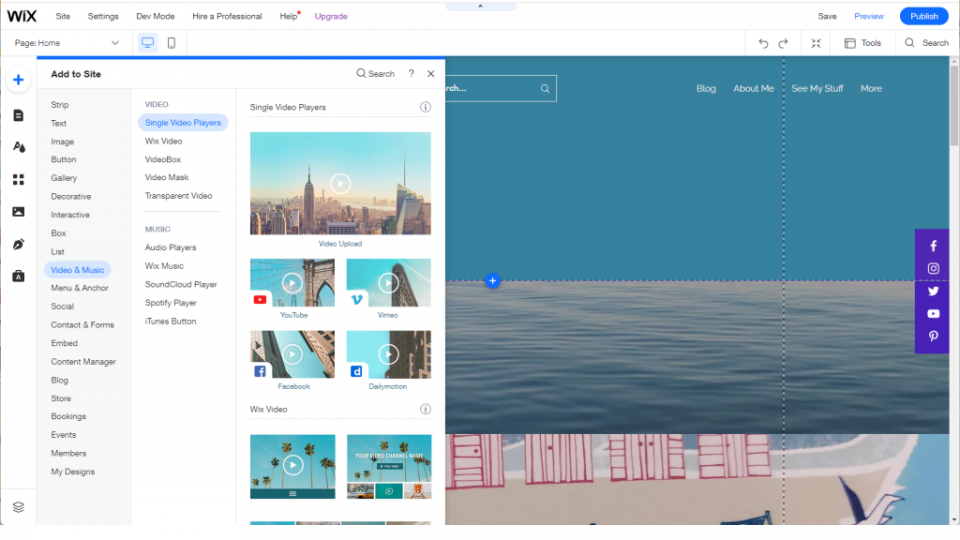Open the Tools panel button
Screen dimensions: 960x540
(x=863, y=43)
